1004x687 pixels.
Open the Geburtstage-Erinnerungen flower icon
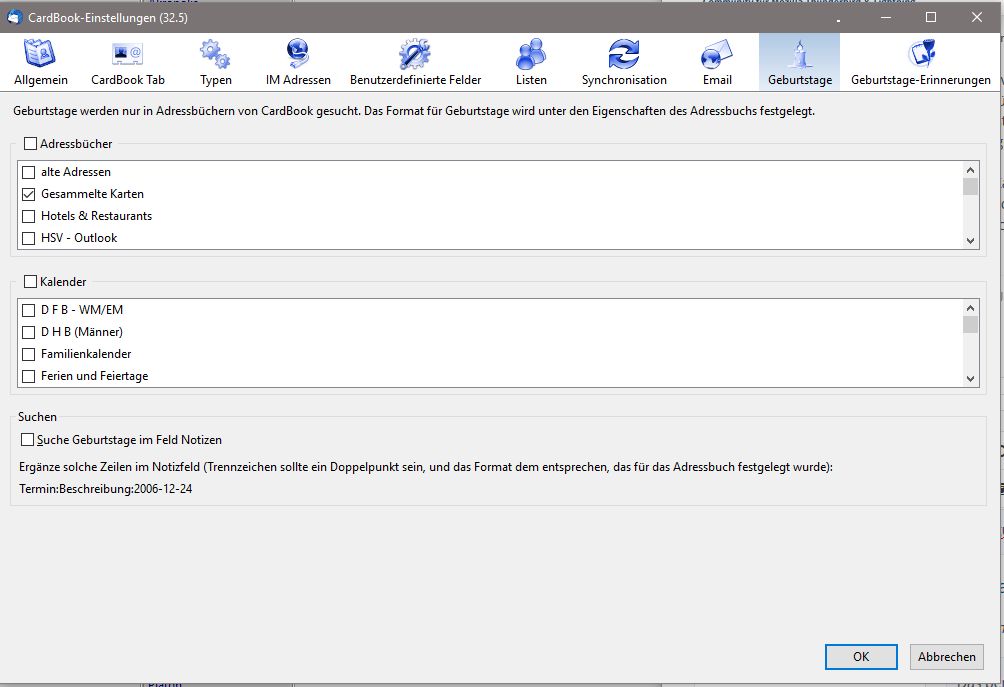921,53
